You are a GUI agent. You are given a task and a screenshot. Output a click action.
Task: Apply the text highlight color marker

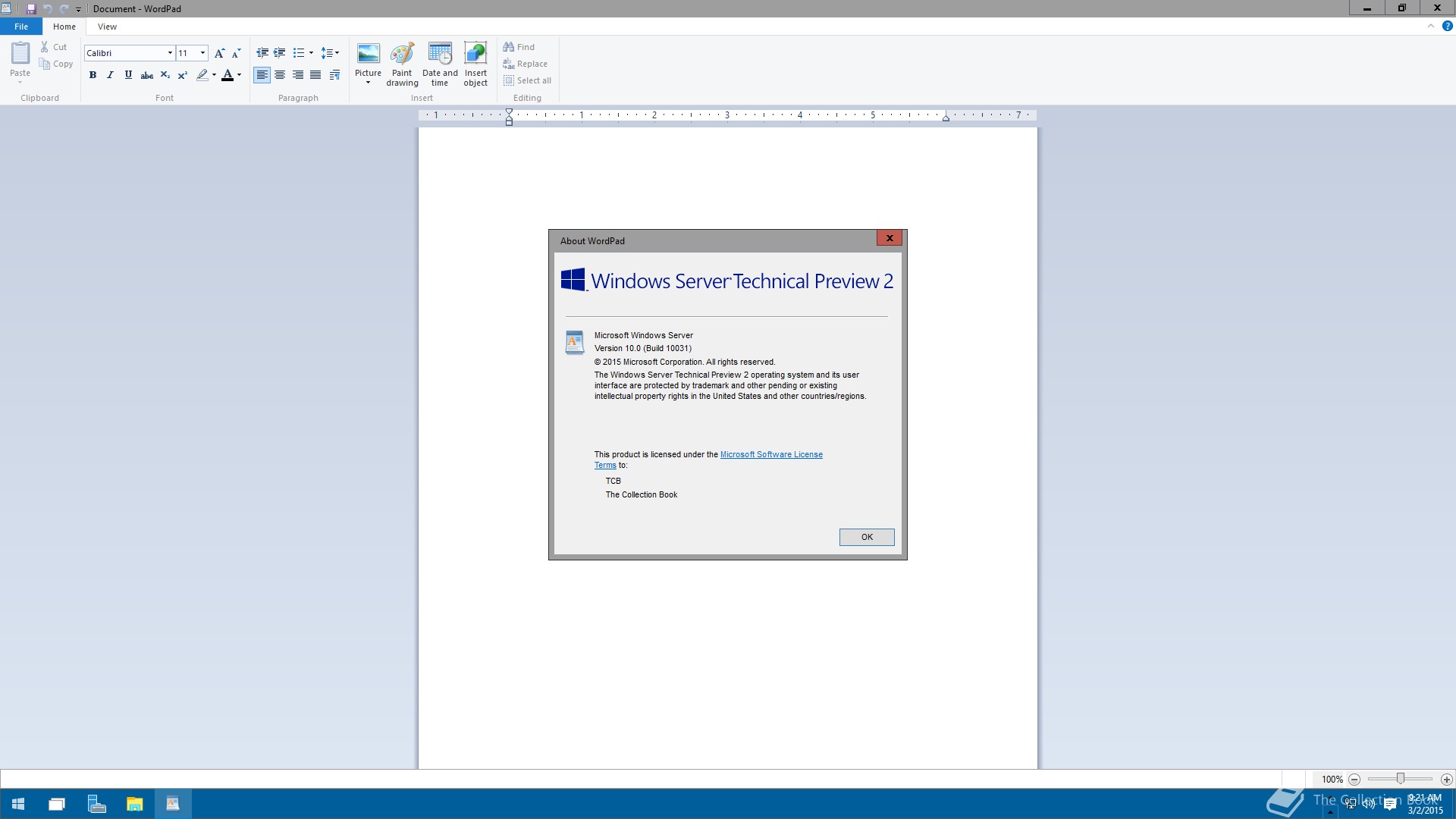(202, 75)
